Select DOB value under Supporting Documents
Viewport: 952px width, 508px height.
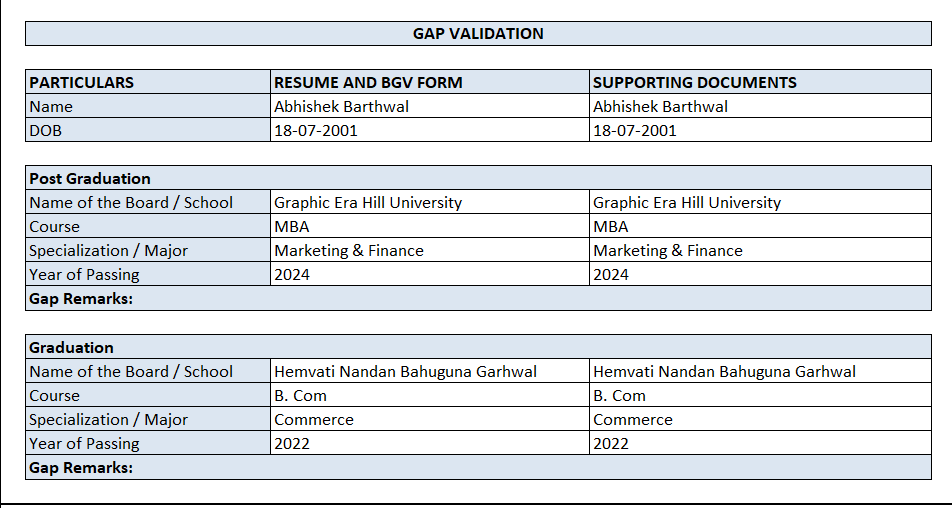click(x=760, y=131)
